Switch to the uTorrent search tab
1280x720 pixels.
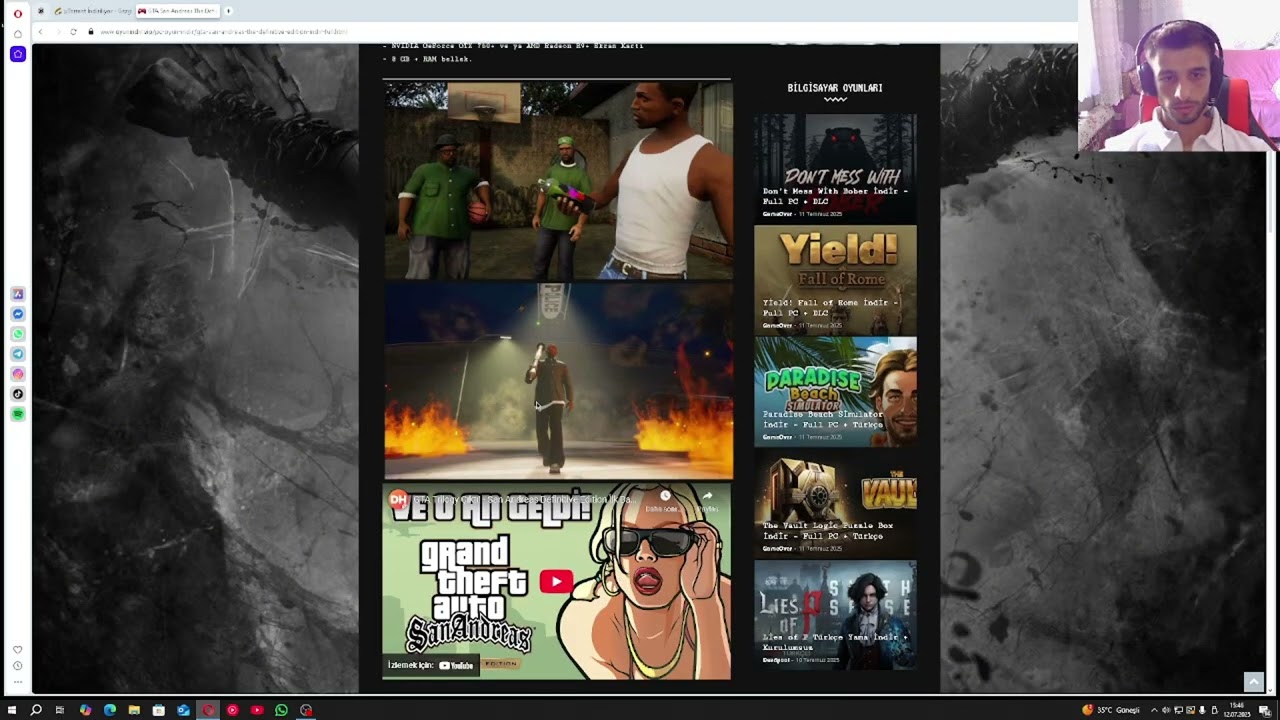(92, 11)
